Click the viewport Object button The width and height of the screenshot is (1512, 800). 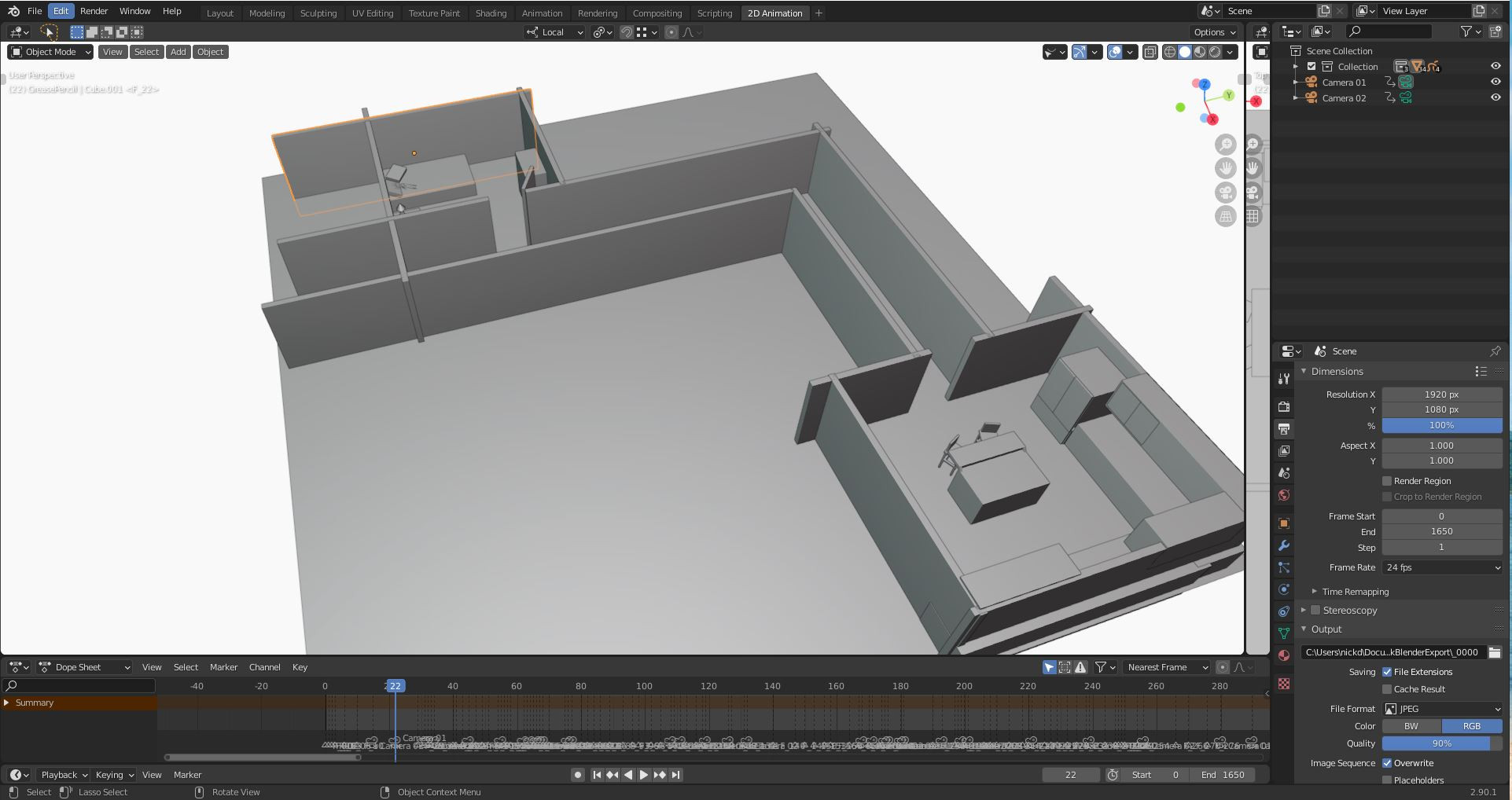click(x=210, y=52)
